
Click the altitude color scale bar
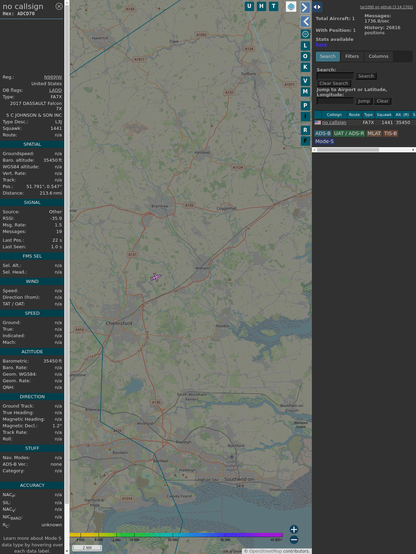click(x=176, y=535)
